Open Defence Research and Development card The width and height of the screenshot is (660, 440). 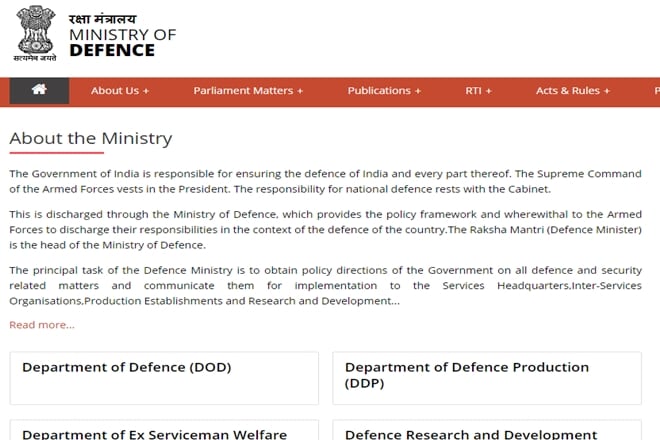point(487,430)
